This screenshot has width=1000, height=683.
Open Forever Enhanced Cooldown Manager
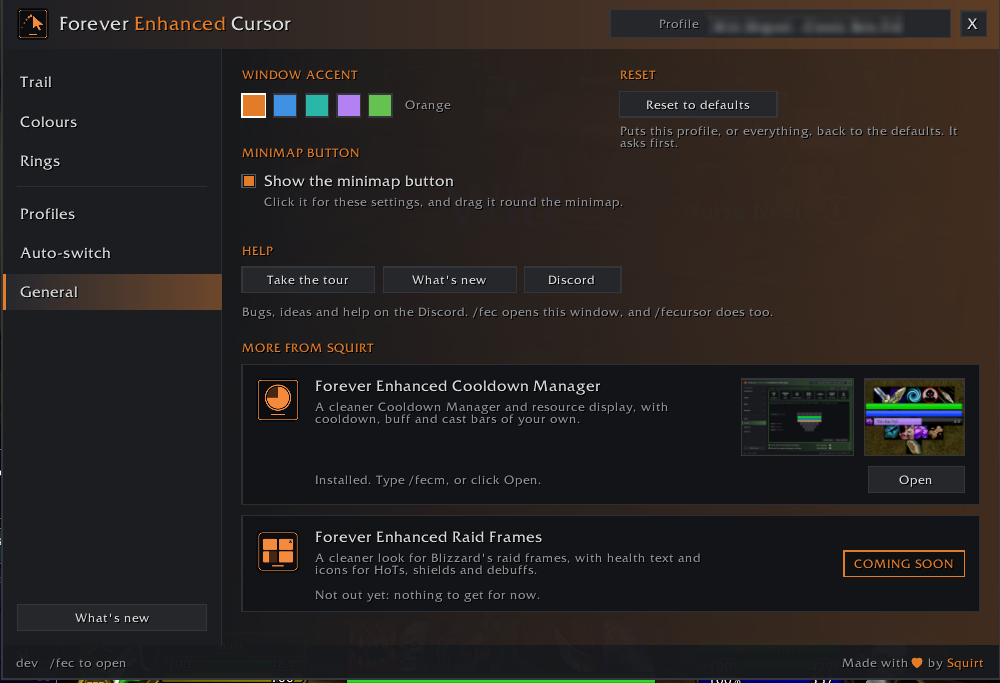pos(916,480)
